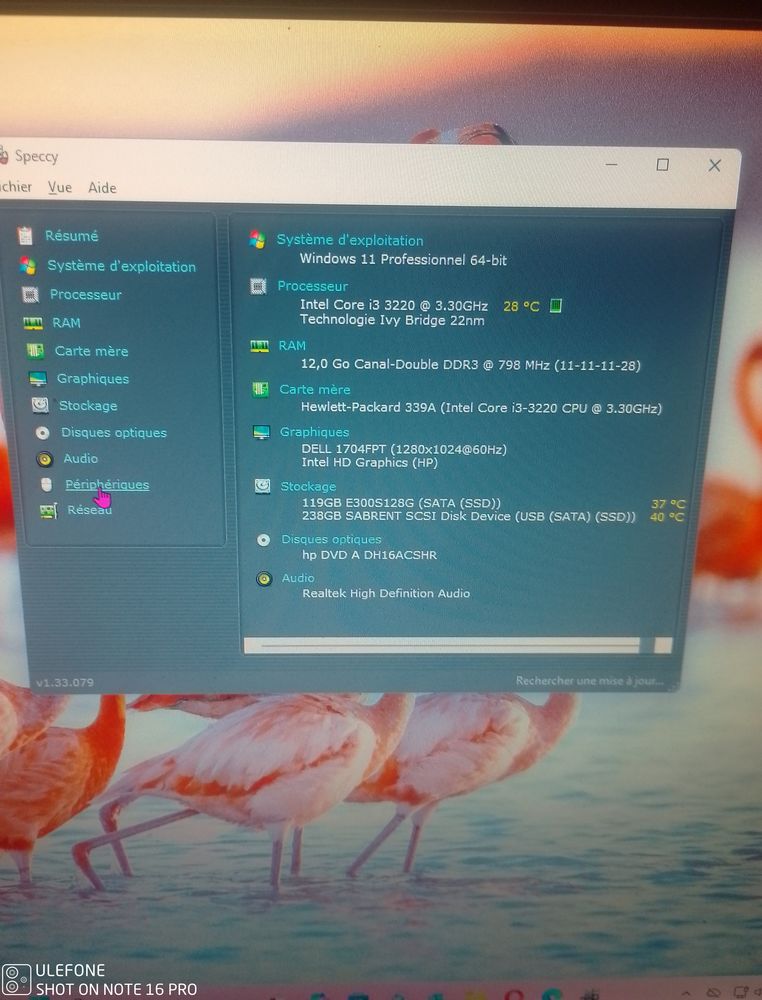Select Stockage in the sidebar
Screen dimensions: 762x1000
(88, 406)
